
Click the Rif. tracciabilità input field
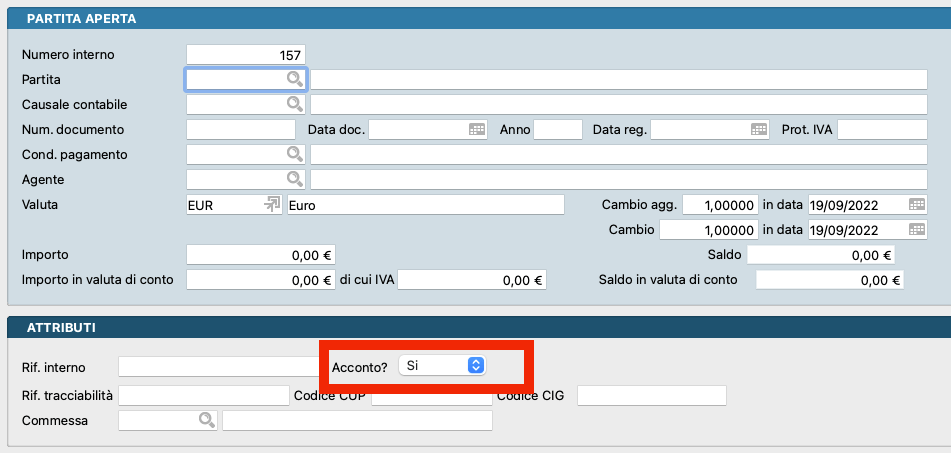(x=203, y=396)
